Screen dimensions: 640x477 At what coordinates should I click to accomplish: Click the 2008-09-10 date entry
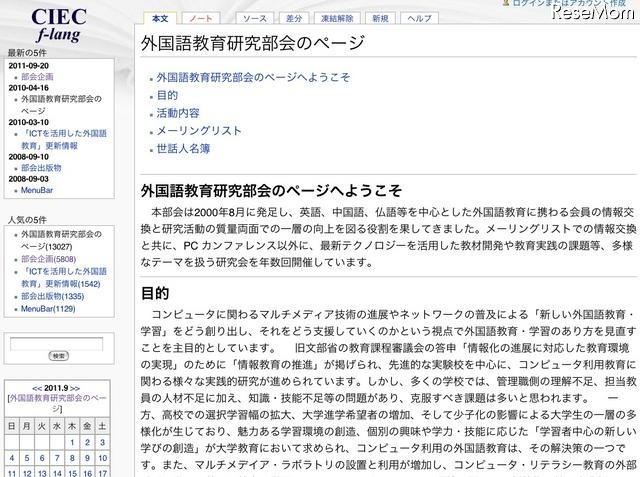click(x=29, y=157)
